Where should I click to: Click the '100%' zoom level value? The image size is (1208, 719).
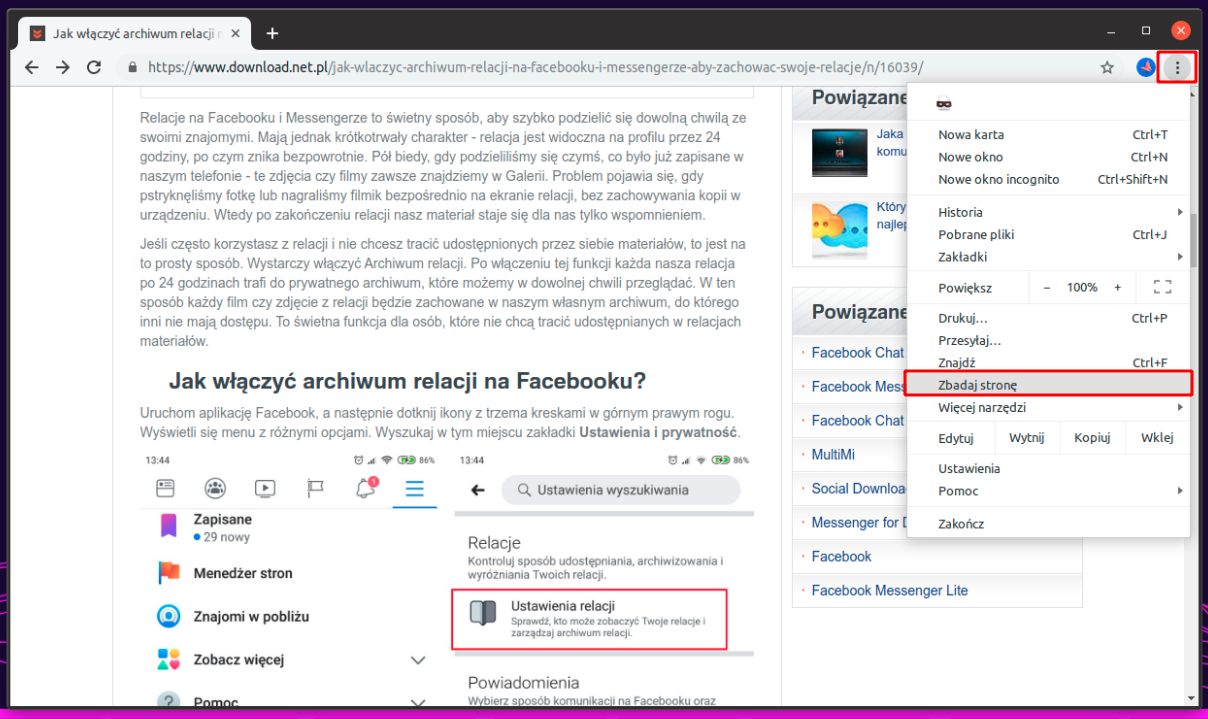click(x=1082, y=287)
